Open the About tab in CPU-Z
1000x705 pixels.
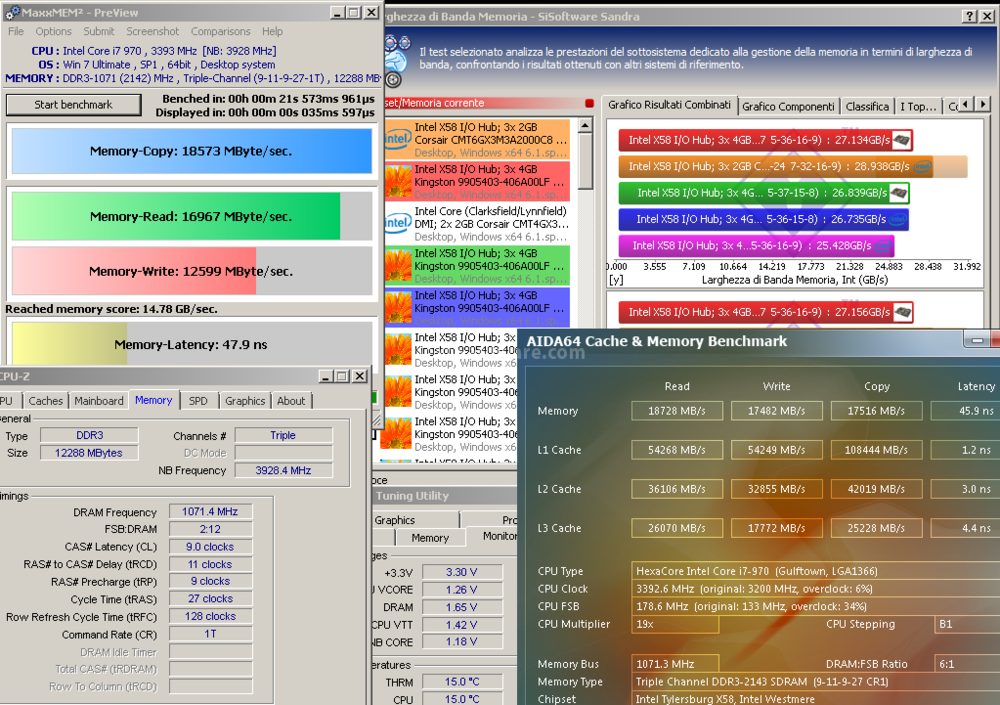291,401
